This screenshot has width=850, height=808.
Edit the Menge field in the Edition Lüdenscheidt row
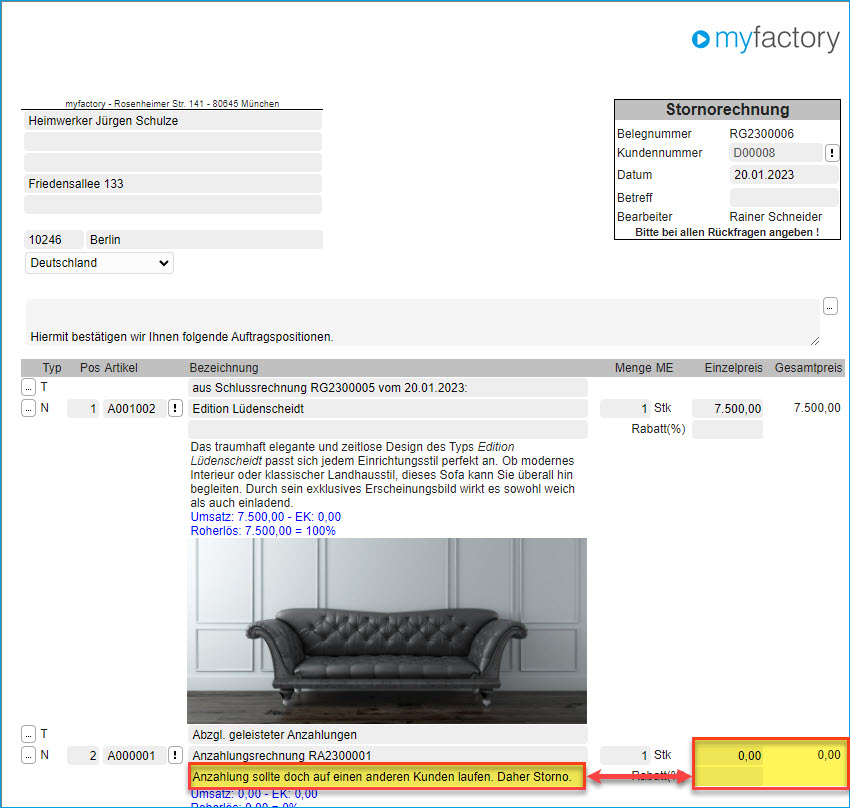coord(625,409)
